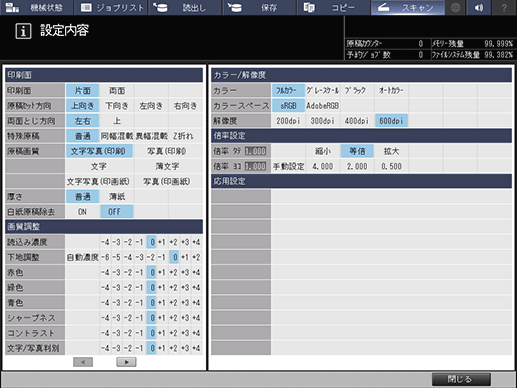Select 等倍 full size magnification
Screen dimensions: 517x388
pos(357,151)
